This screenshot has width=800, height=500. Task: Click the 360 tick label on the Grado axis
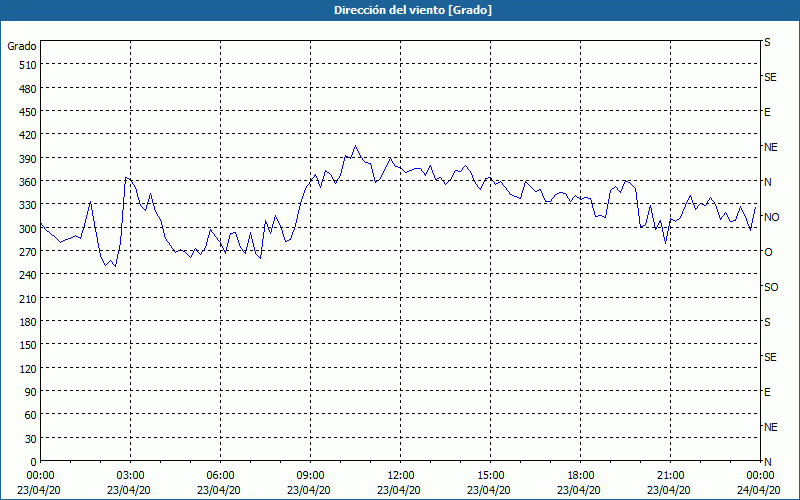tap(28, 182)
